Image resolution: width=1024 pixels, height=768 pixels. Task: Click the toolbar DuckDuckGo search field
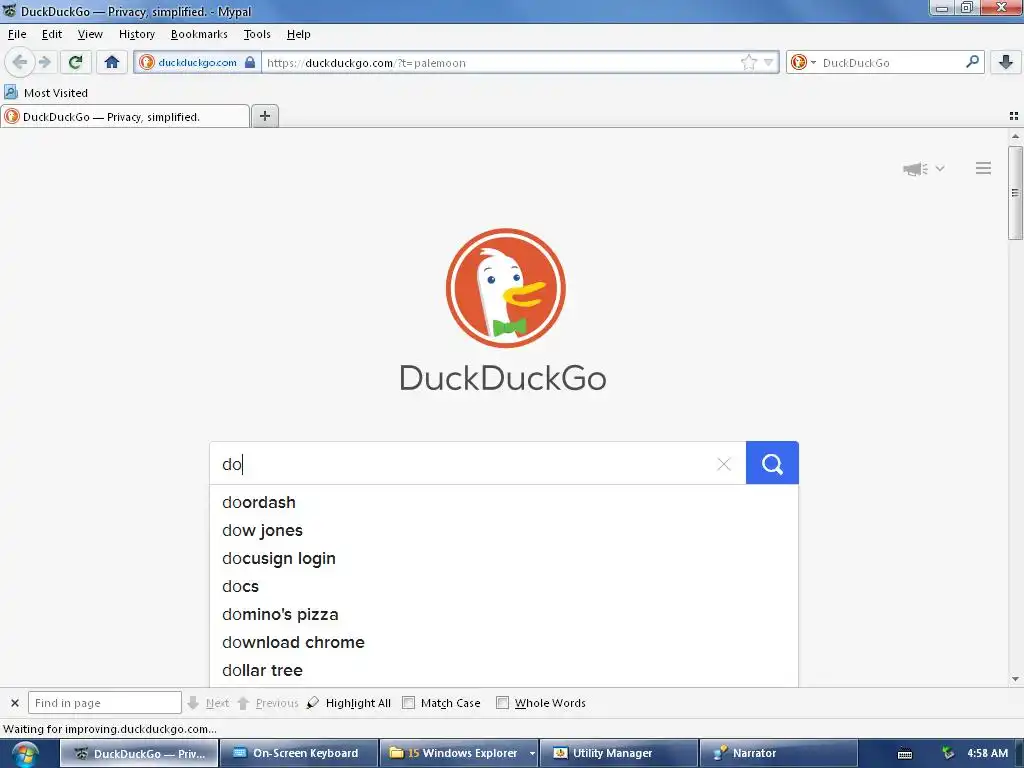tap(891, 63)
